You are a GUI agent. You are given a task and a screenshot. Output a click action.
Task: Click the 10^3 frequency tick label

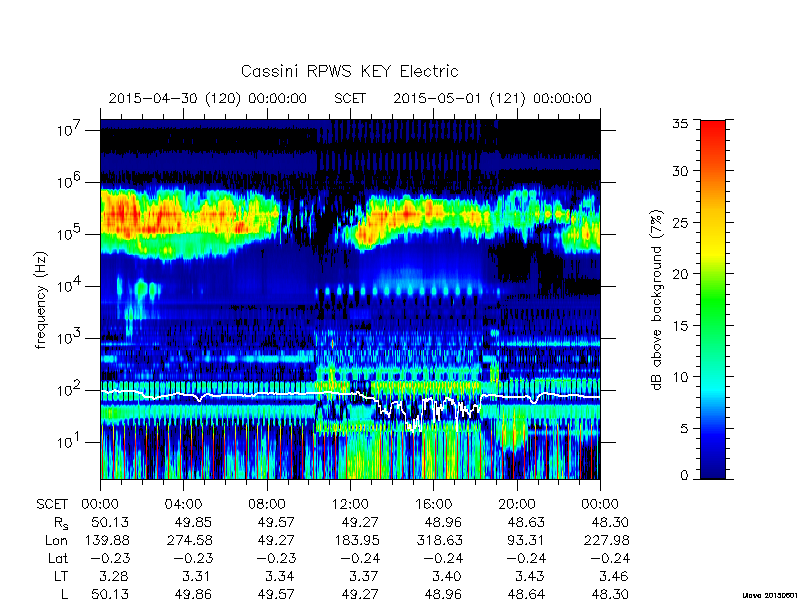[69, 338]
